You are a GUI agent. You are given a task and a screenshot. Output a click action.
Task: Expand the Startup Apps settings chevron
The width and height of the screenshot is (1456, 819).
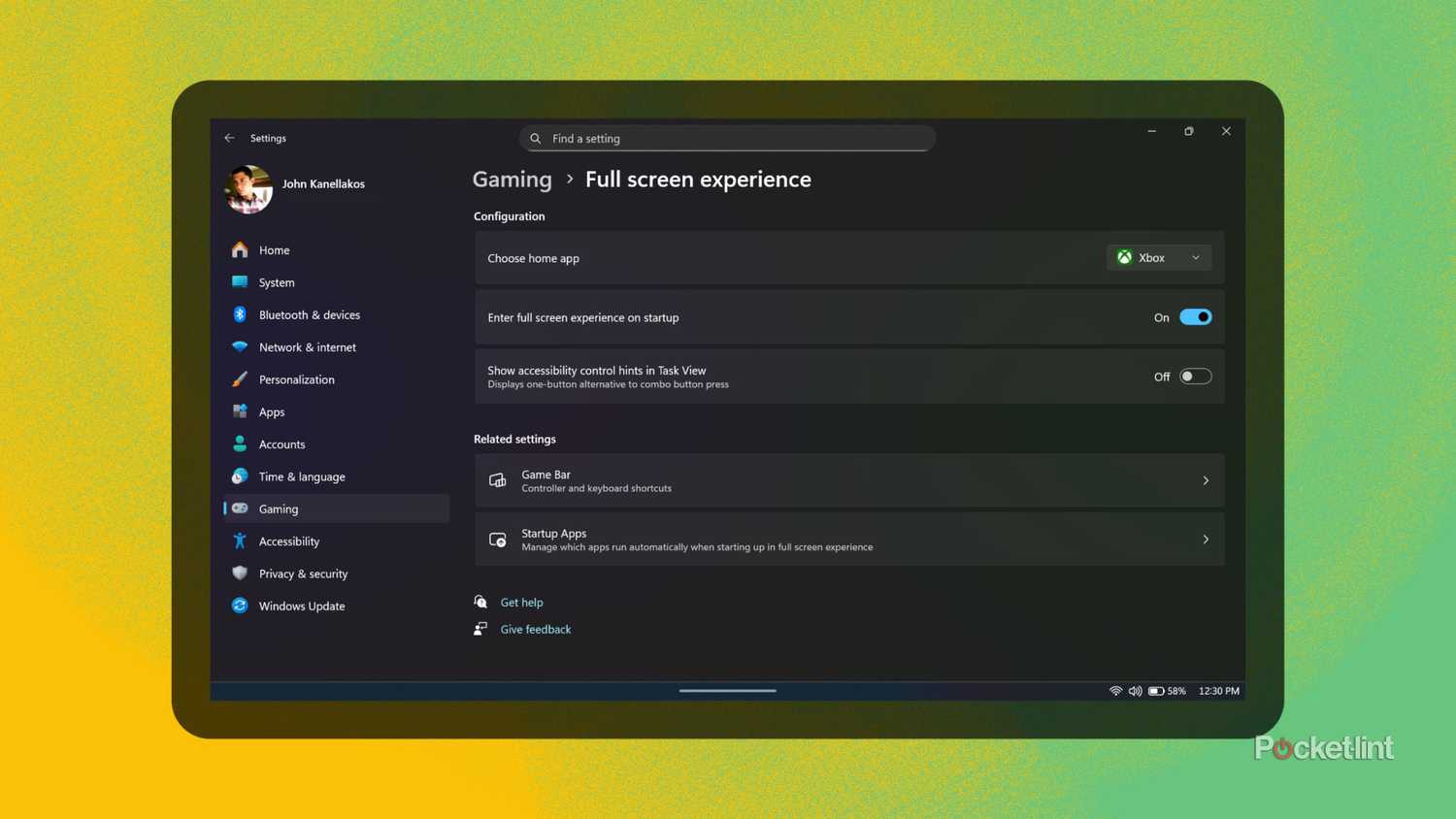[1206, 539]
